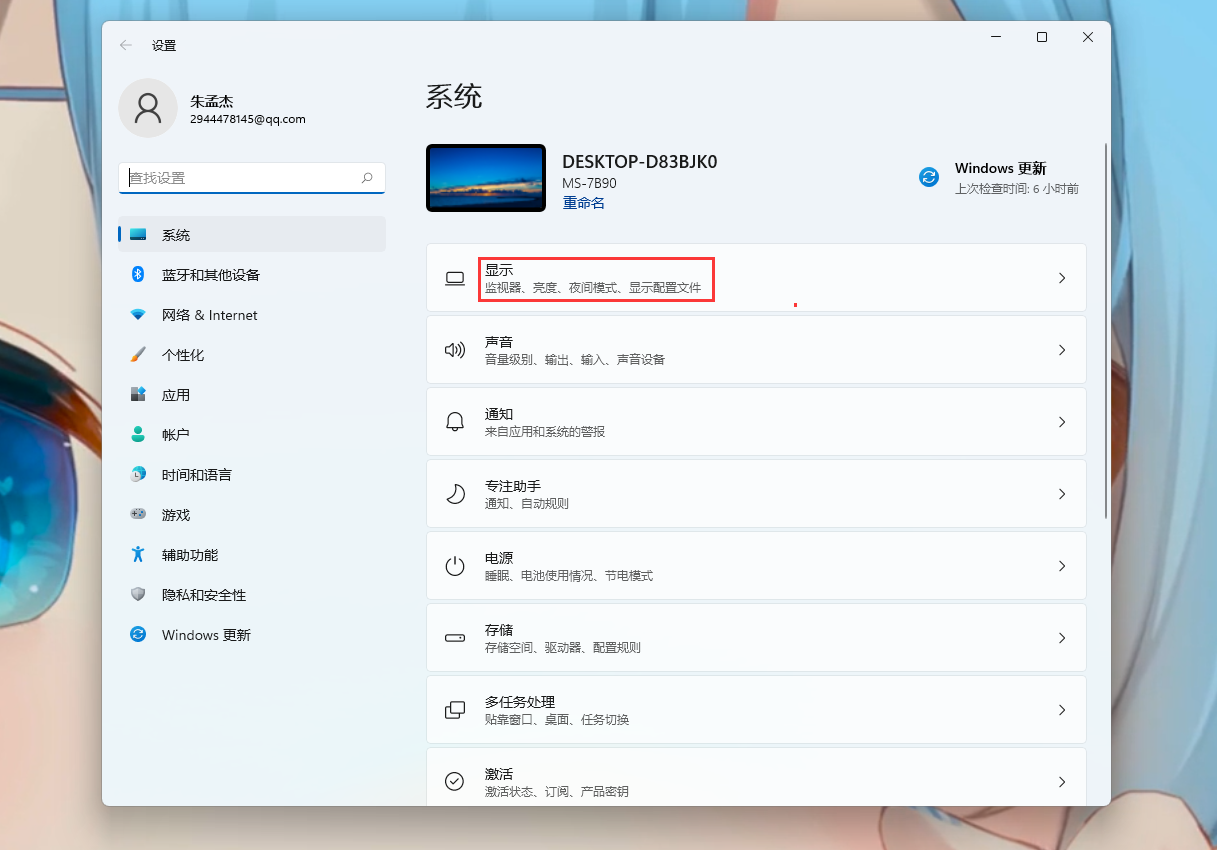
Task: Click the paintbrush icon beside 个性化
Action: click(138, 355)
